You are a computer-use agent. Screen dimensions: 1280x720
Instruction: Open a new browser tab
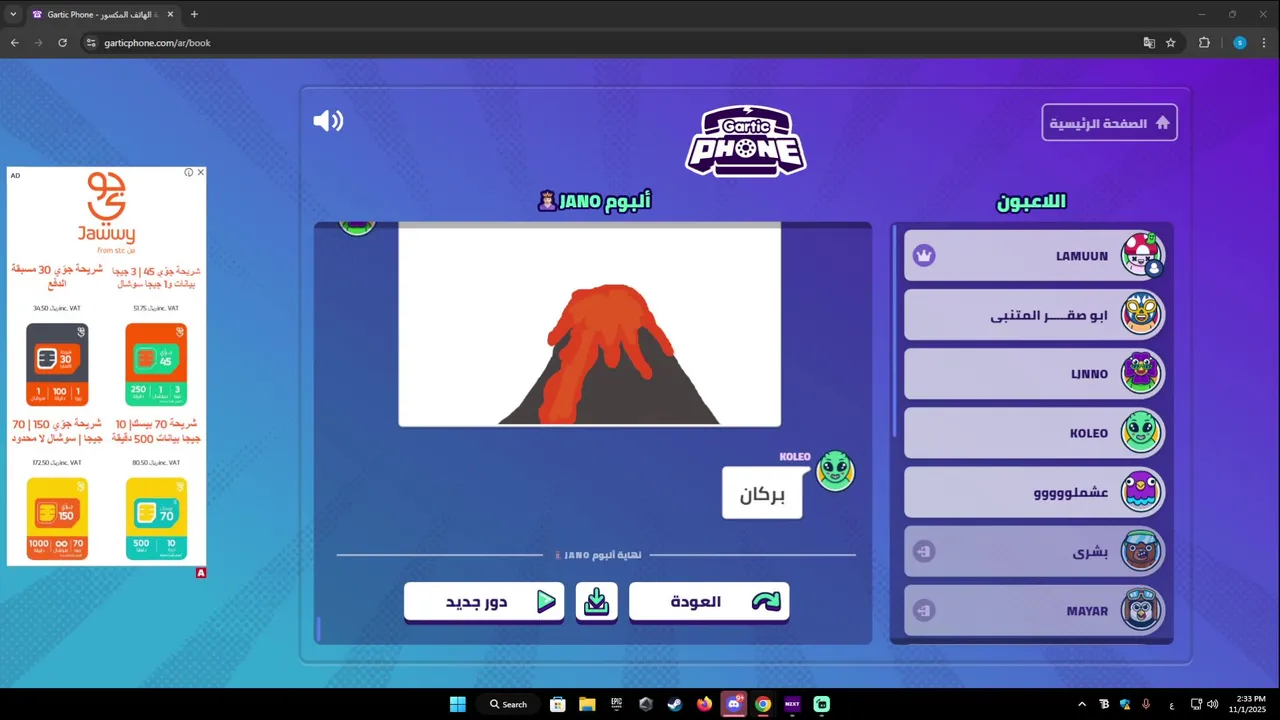click(x=194, y=14)
